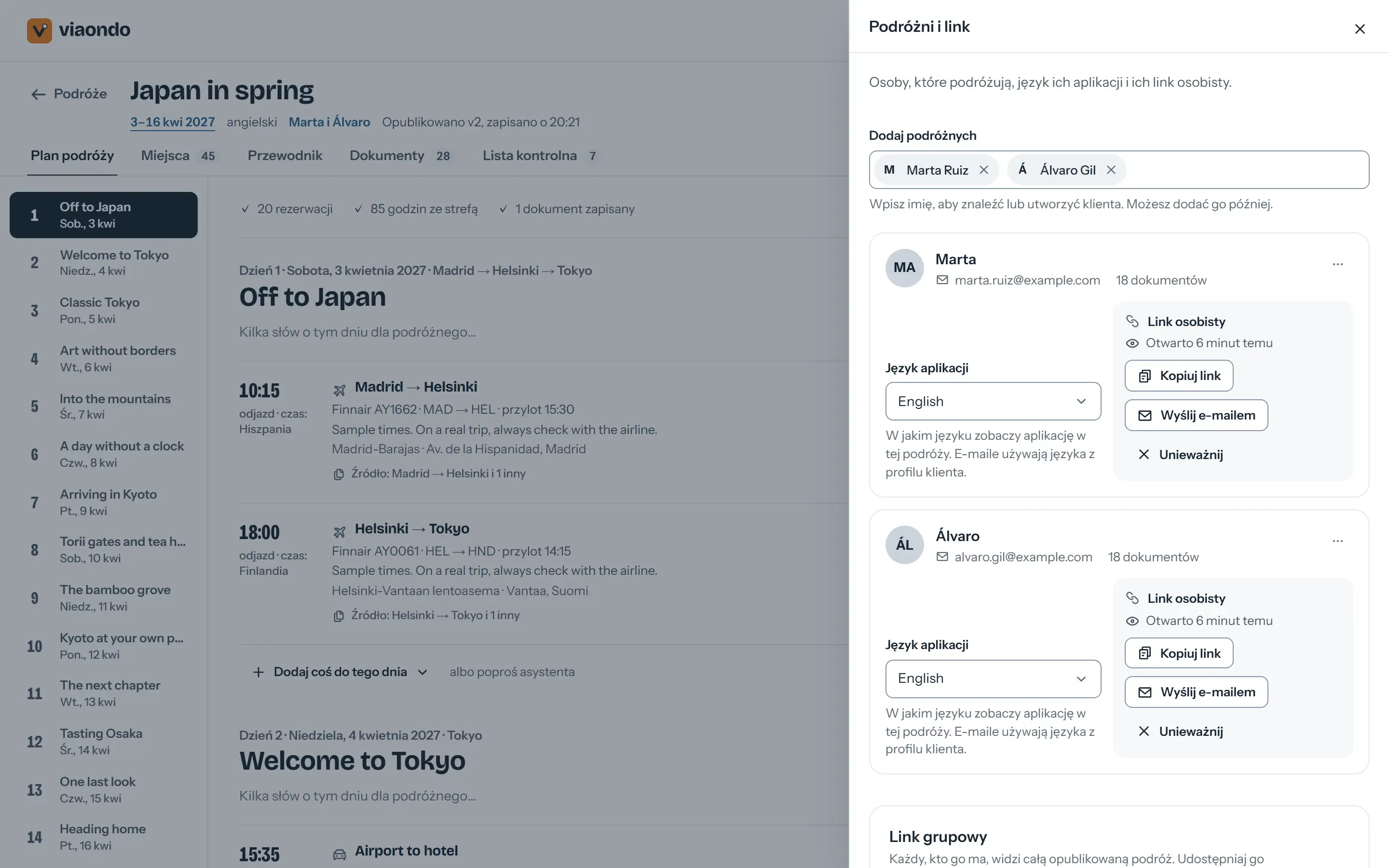This screenshot has width=1389, height=868.
Task: Open the three-dot menu on Álvaro's card
Action: (1337, 541)
